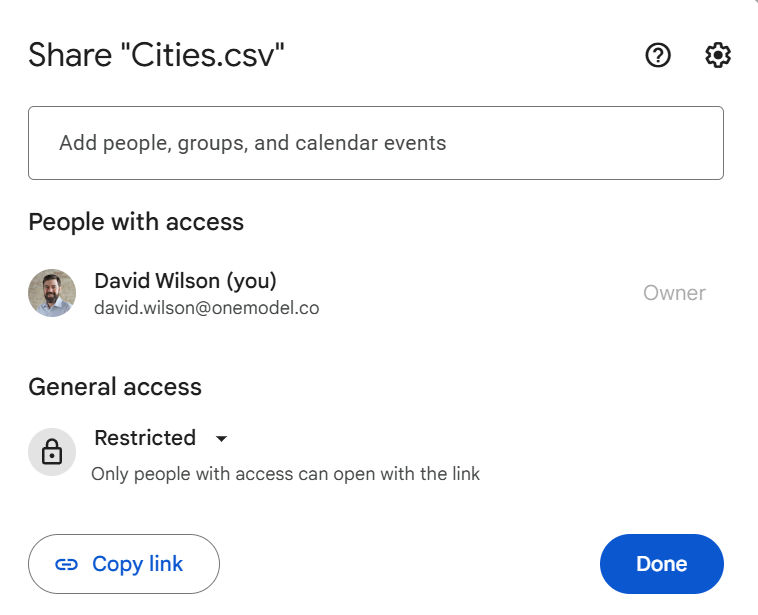The height and width of the screenshot is (615, 758).
Task: Expand the arrow next to Restricted
Action: point(222,439)
